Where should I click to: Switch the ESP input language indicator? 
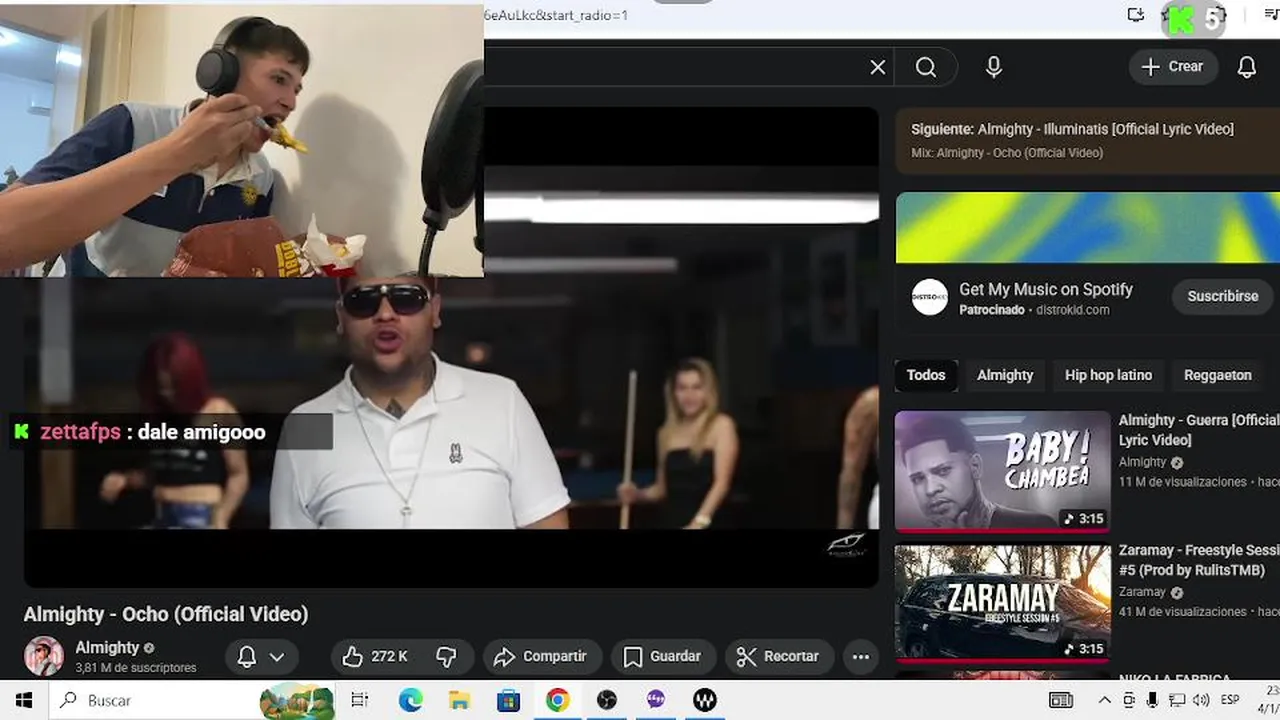pos(1230,701)
